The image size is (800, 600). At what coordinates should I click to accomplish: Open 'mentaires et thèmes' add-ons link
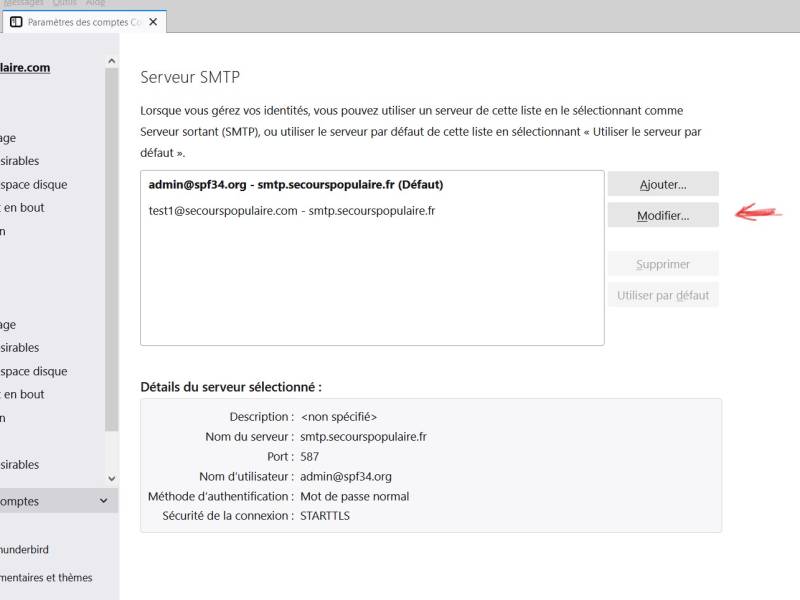tap(46, 578)
